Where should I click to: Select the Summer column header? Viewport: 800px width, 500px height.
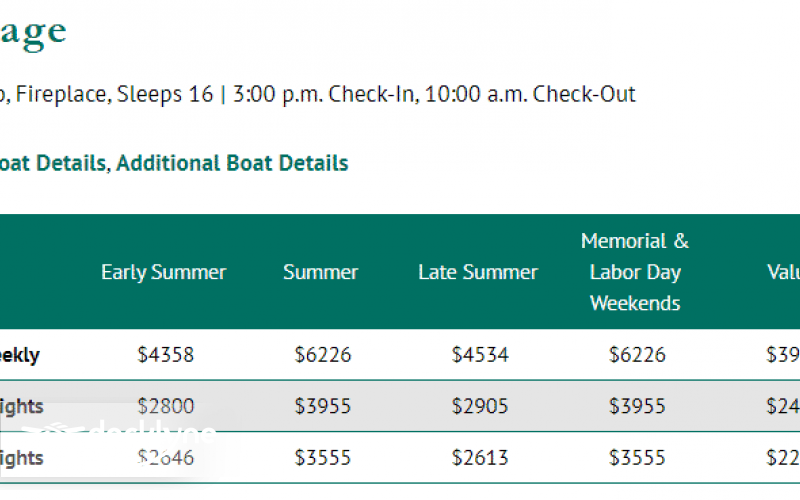[x=321, y=272]
